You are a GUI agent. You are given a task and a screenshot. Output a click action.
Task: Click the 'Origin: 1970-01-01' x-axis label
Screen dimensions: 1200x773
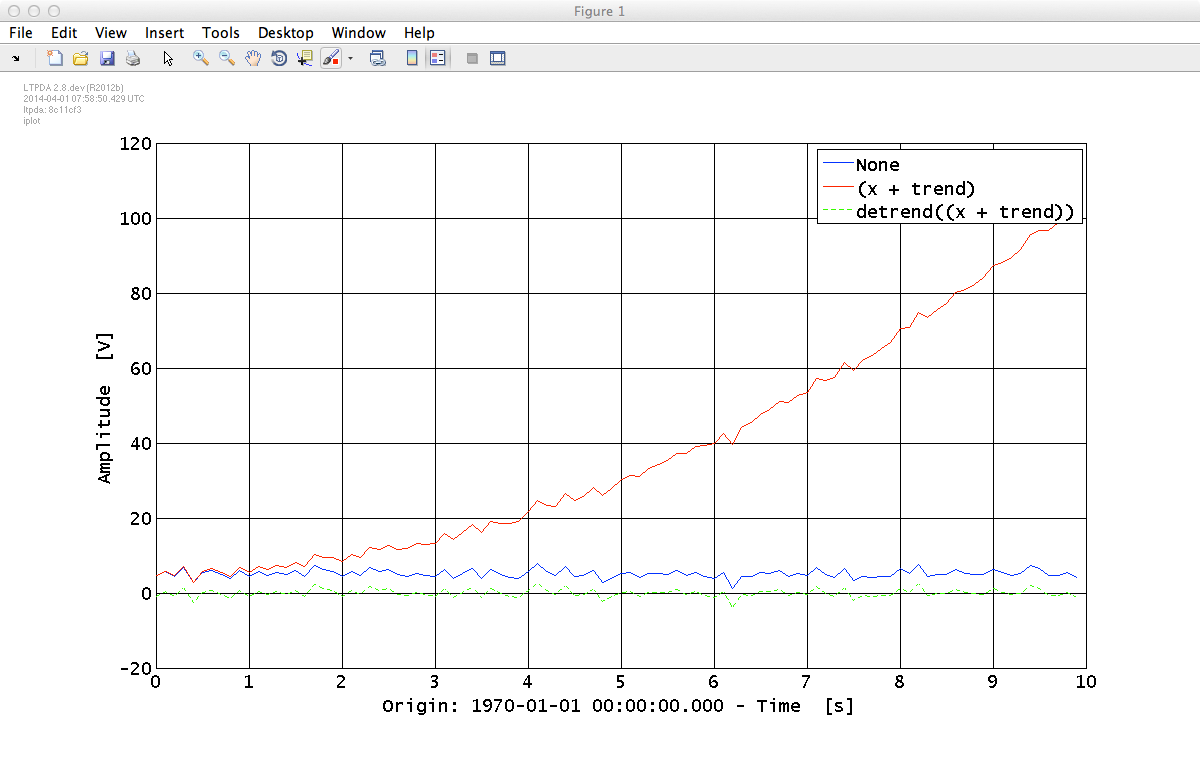click(x=618, y=706)
